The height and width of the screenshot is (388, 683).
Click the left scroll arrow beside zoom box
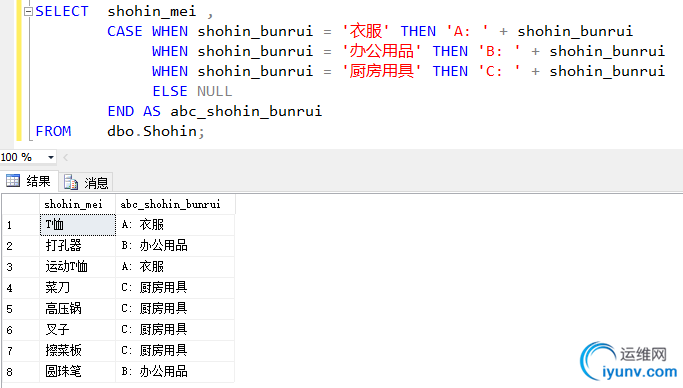pyautogui.click(x=66, y=157)
